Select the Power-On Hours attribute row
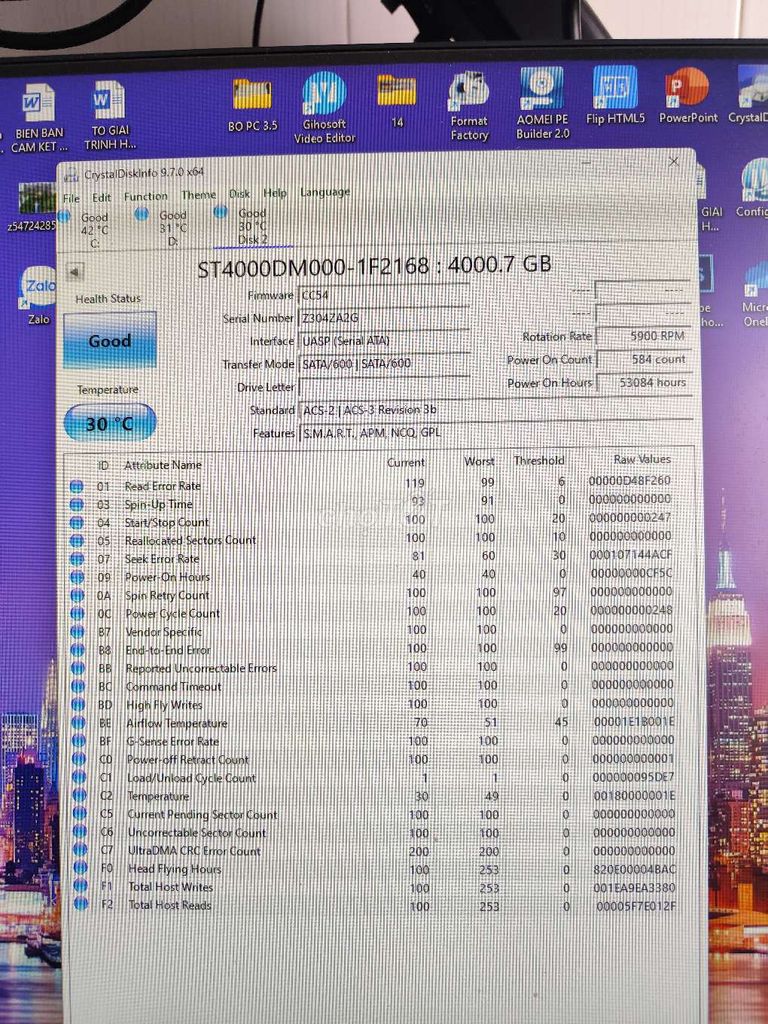The width and height of the screenshot is (768, 1024). [372, 576]
